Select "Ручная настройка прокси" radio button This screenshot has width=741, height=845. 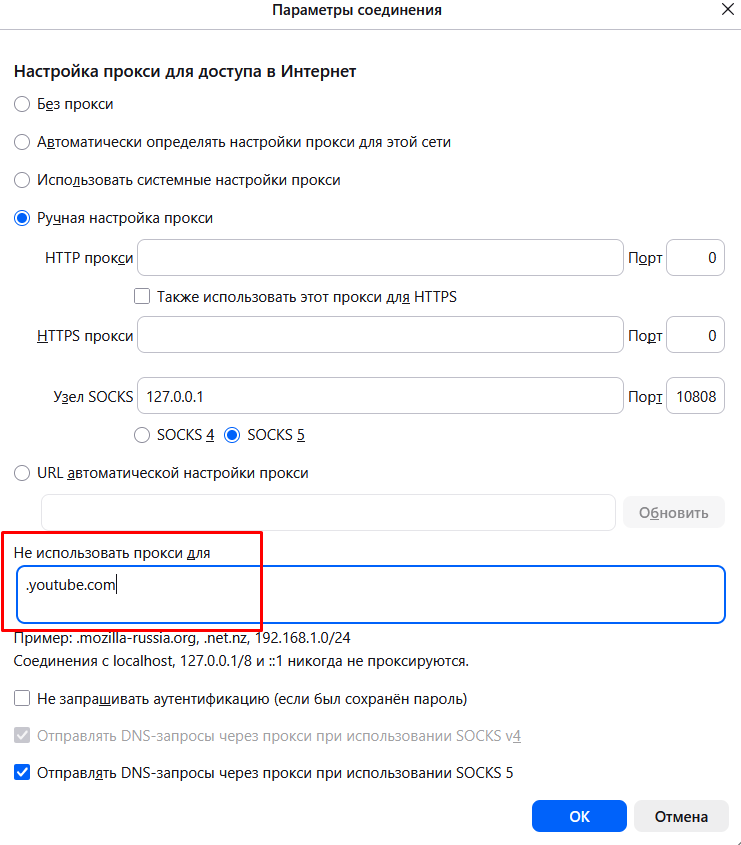(22, 218)
